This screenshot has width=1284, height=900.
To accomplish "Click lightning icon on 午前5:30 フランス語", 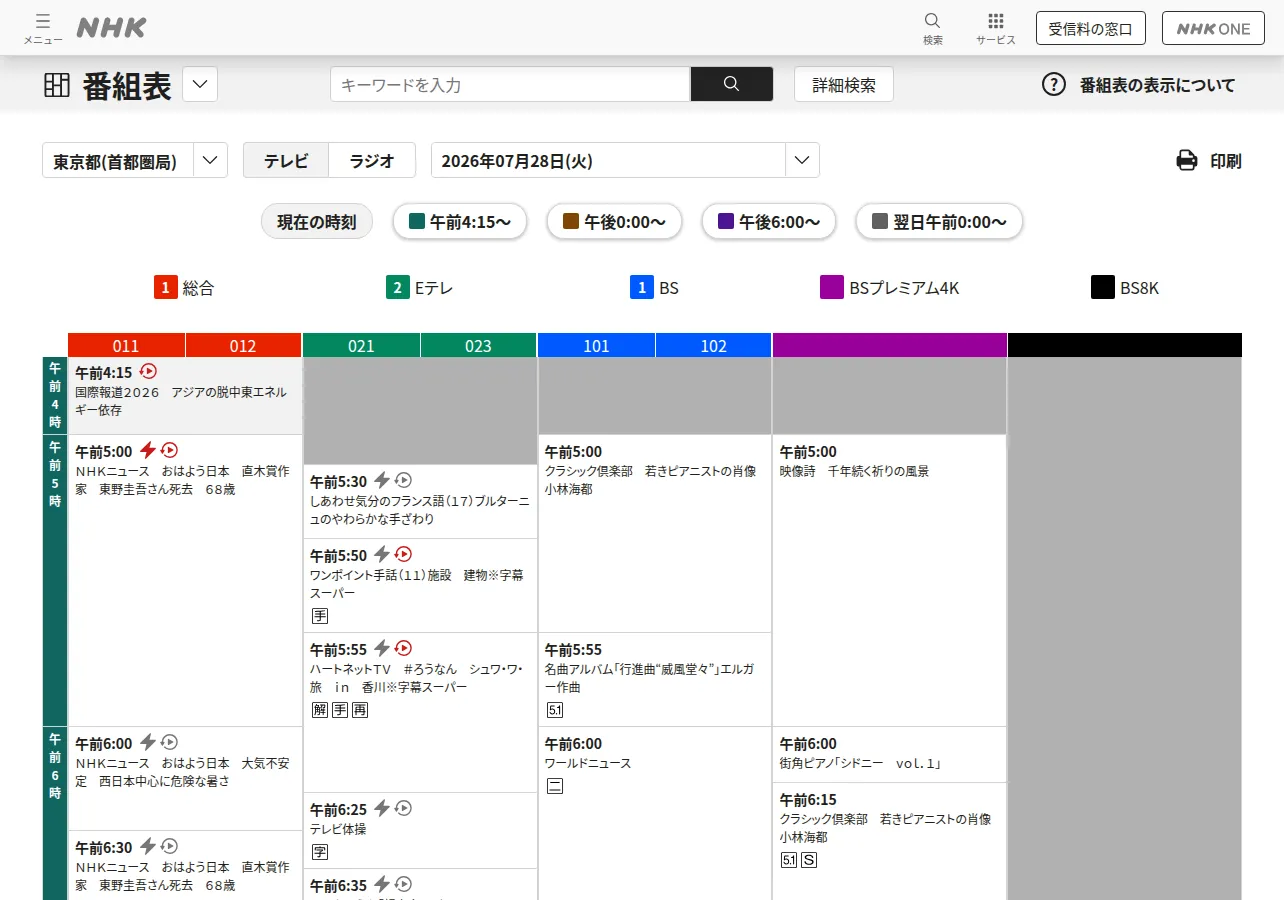I will (382, 480).
